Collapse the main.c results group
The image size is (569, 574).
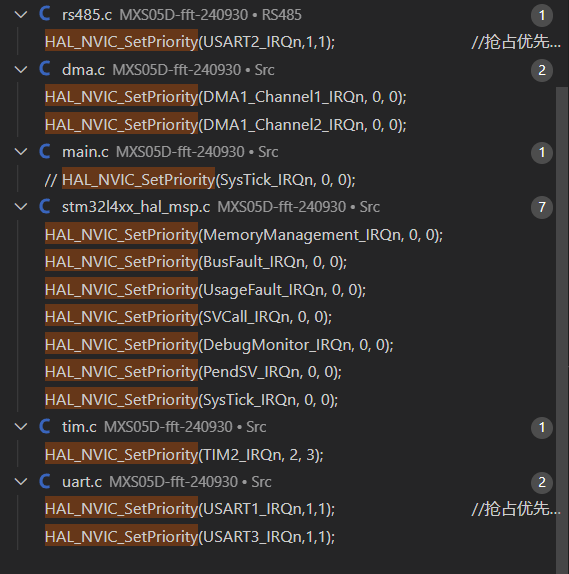[21, 152]
